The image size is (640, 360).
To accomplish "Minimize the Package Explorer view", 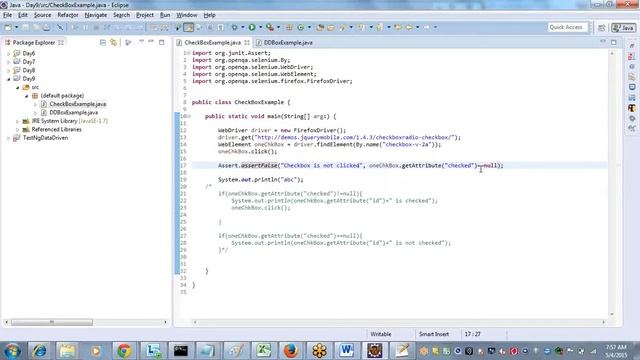I will 151,42.
